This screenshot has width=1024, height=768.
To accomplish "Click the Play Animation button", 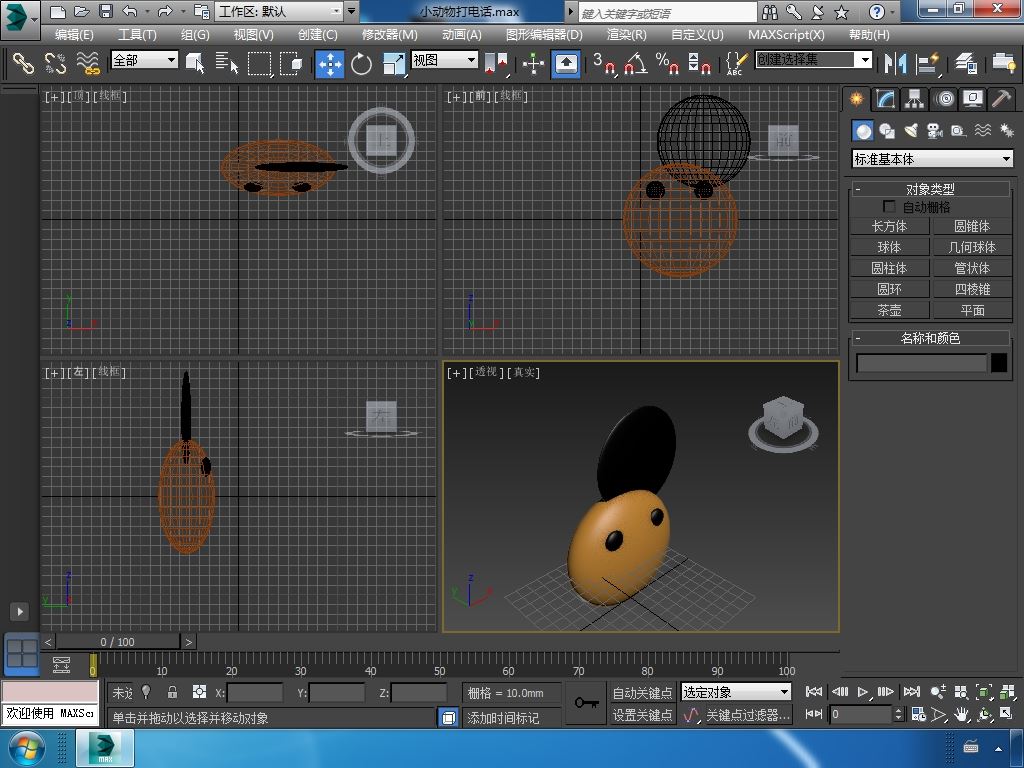I will (x=863, y=692).
